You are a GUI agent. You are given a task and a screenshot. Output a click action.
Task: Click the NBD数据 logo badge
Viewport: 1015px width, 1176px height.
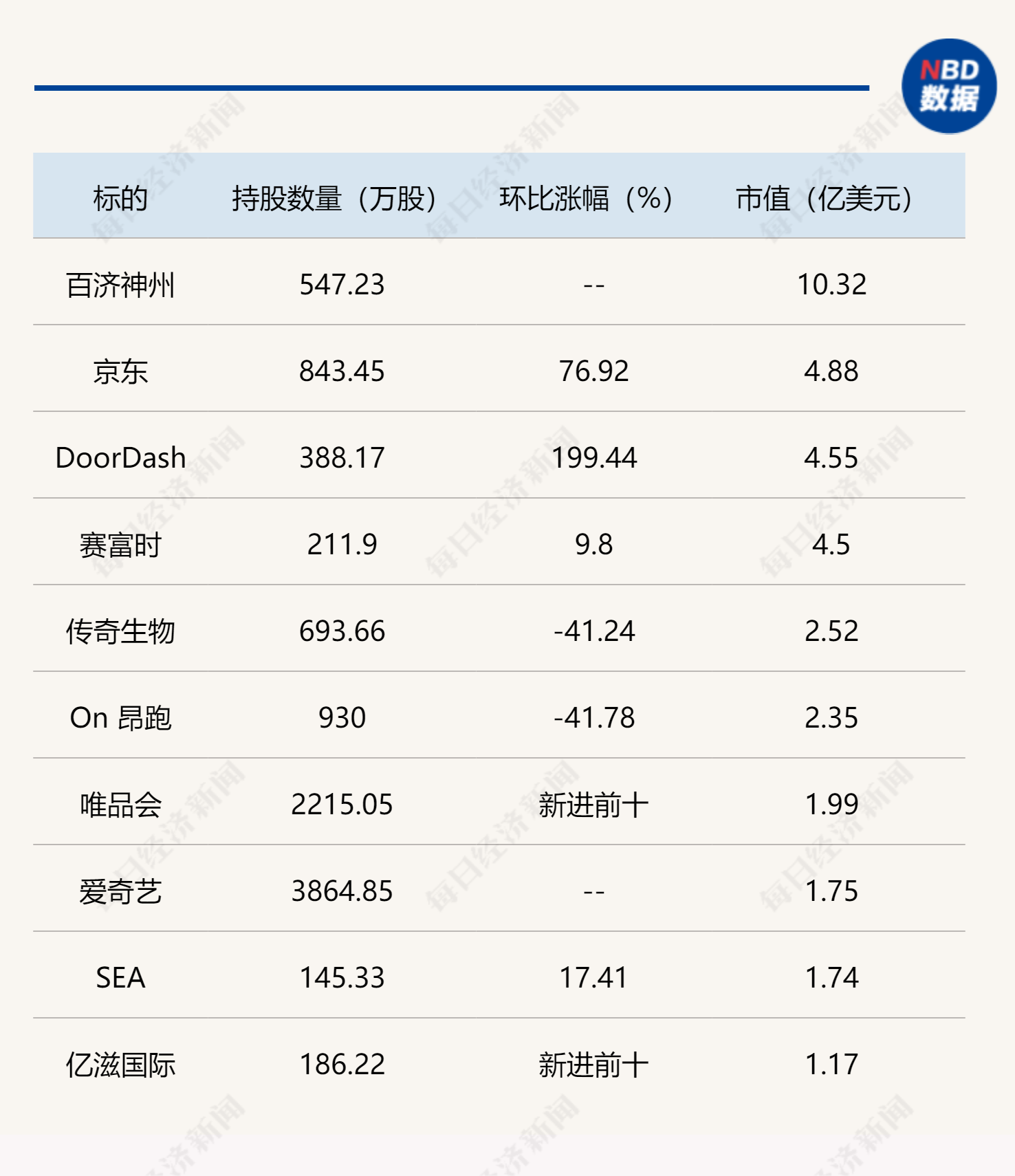point(949,86)
